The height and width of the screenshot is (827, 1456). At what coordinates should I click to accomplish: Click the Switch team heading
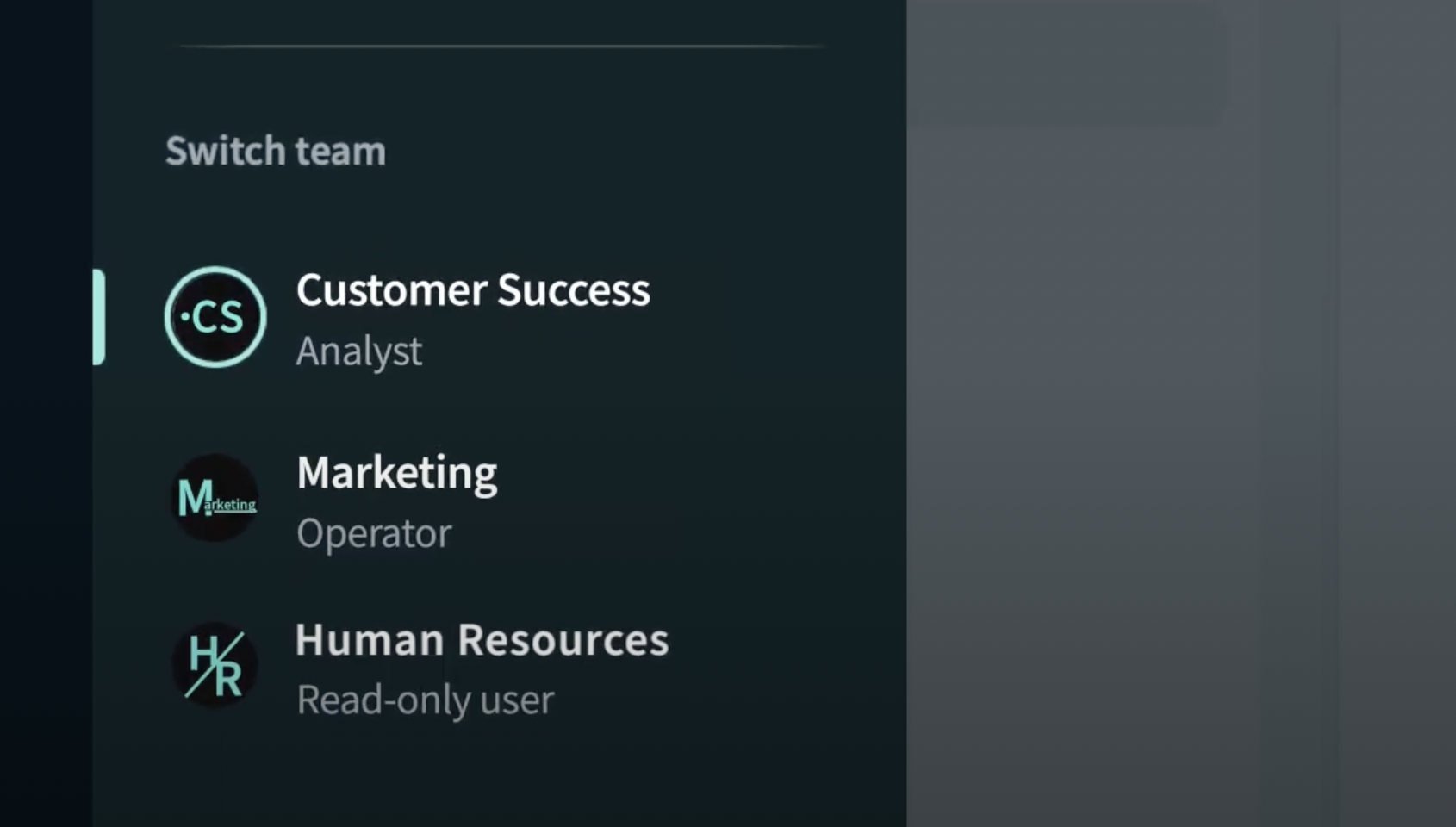tap(276, 151)
